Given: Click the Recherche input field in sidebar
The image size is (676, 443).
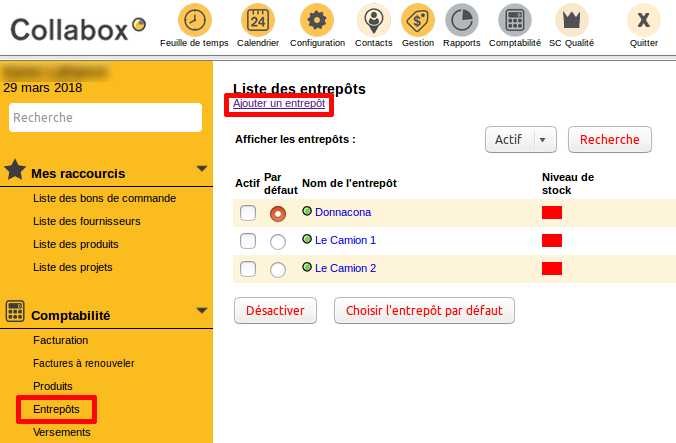Looking at the screenshot, I should coord(106,118).
